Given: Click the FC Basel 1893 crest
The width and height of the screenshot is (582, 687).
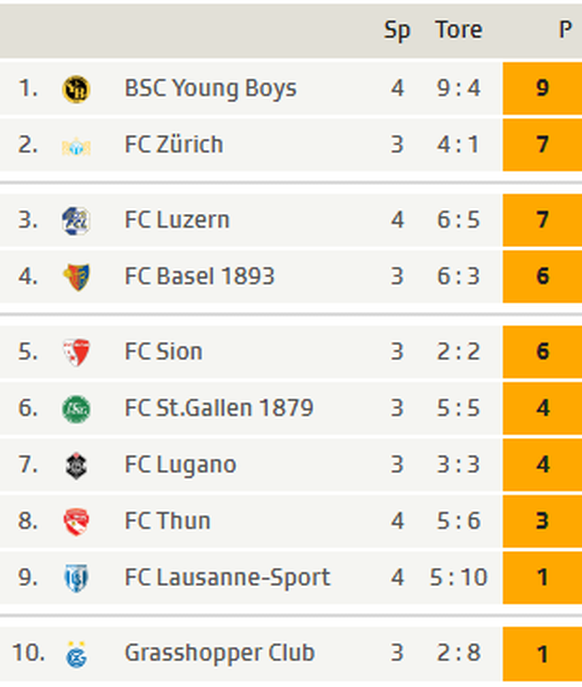Looking at the screenshot, I should click(76, 277).
